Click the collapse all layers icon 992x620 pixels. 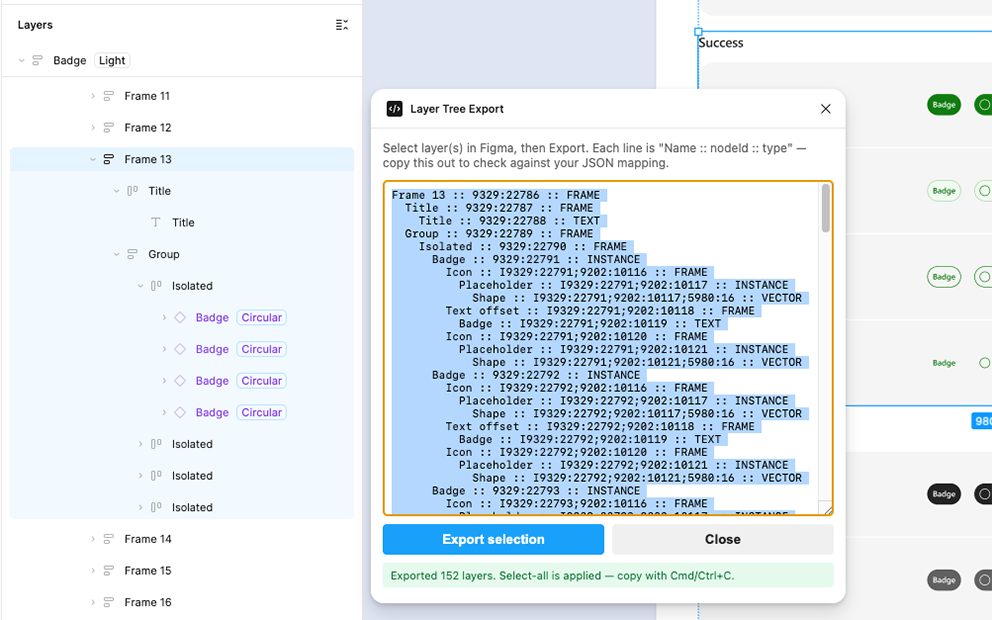pos(342,25)
